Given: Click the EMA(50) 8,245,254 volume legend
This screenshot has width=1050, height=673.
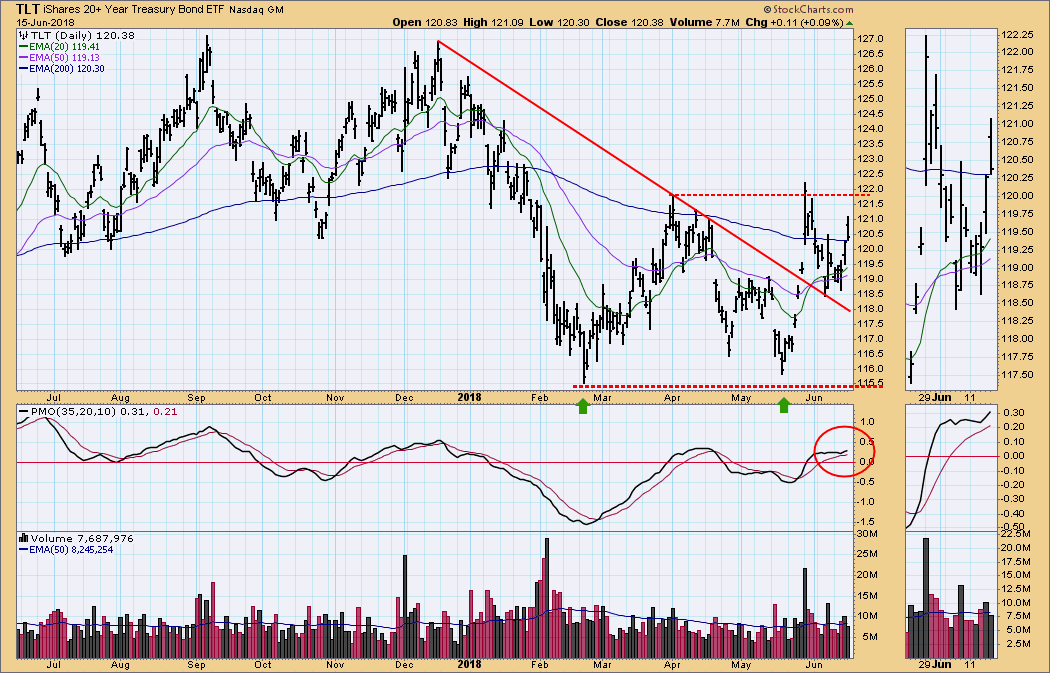Looking at the screenshot, I should pos(72,550).
